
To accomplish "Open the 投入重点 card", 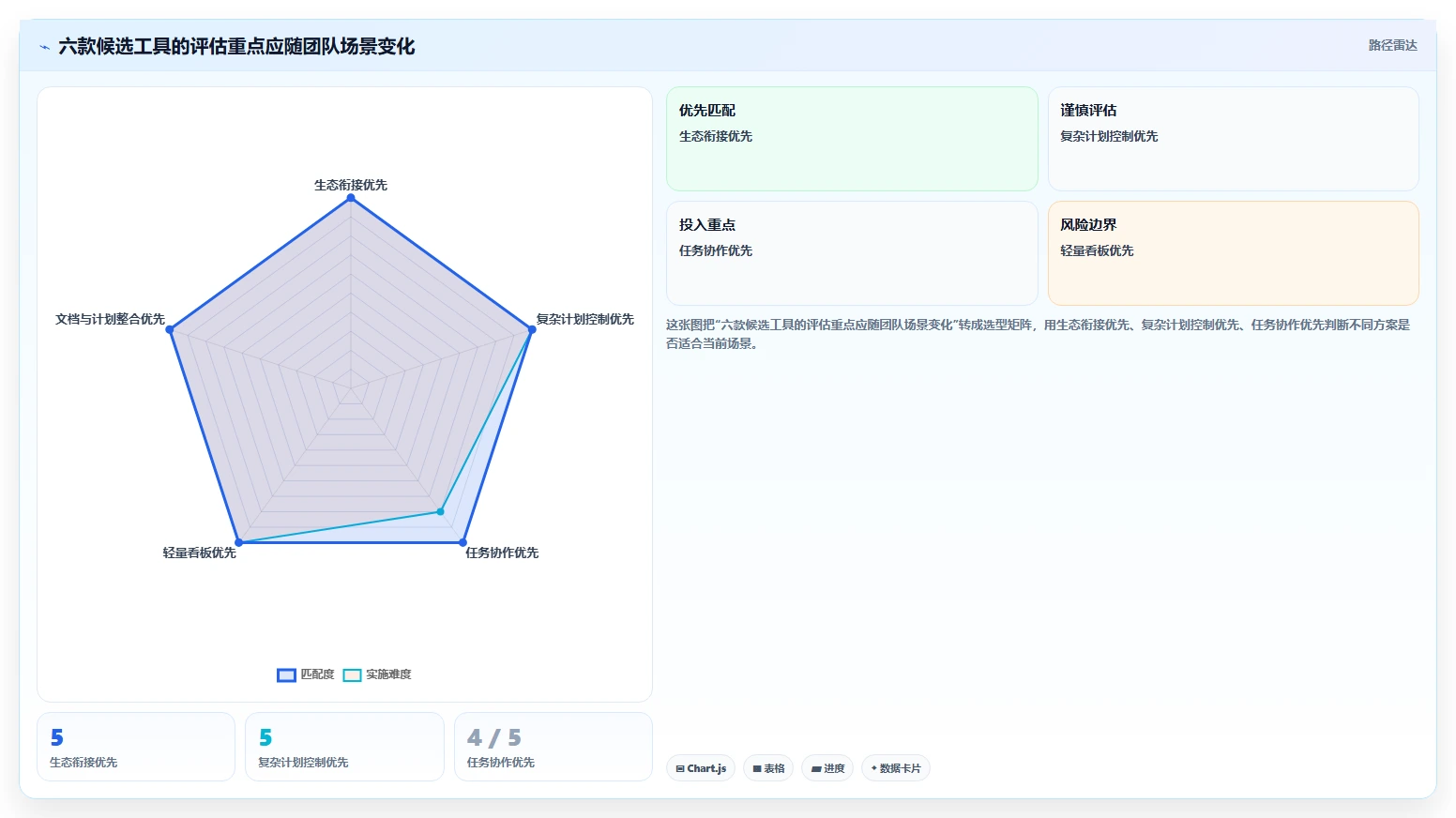I will (x=852, y=253).
